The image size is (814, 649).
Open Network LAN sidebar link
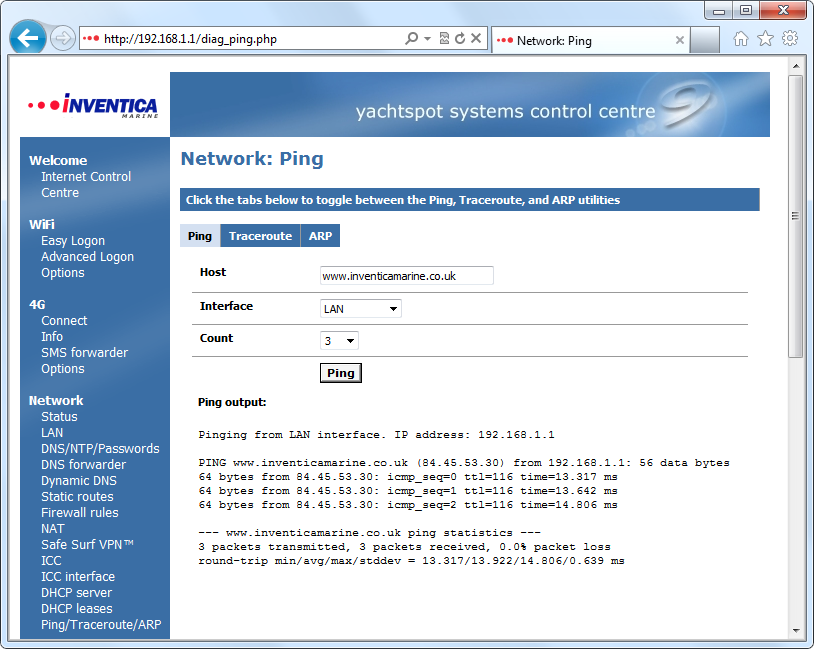52,432
